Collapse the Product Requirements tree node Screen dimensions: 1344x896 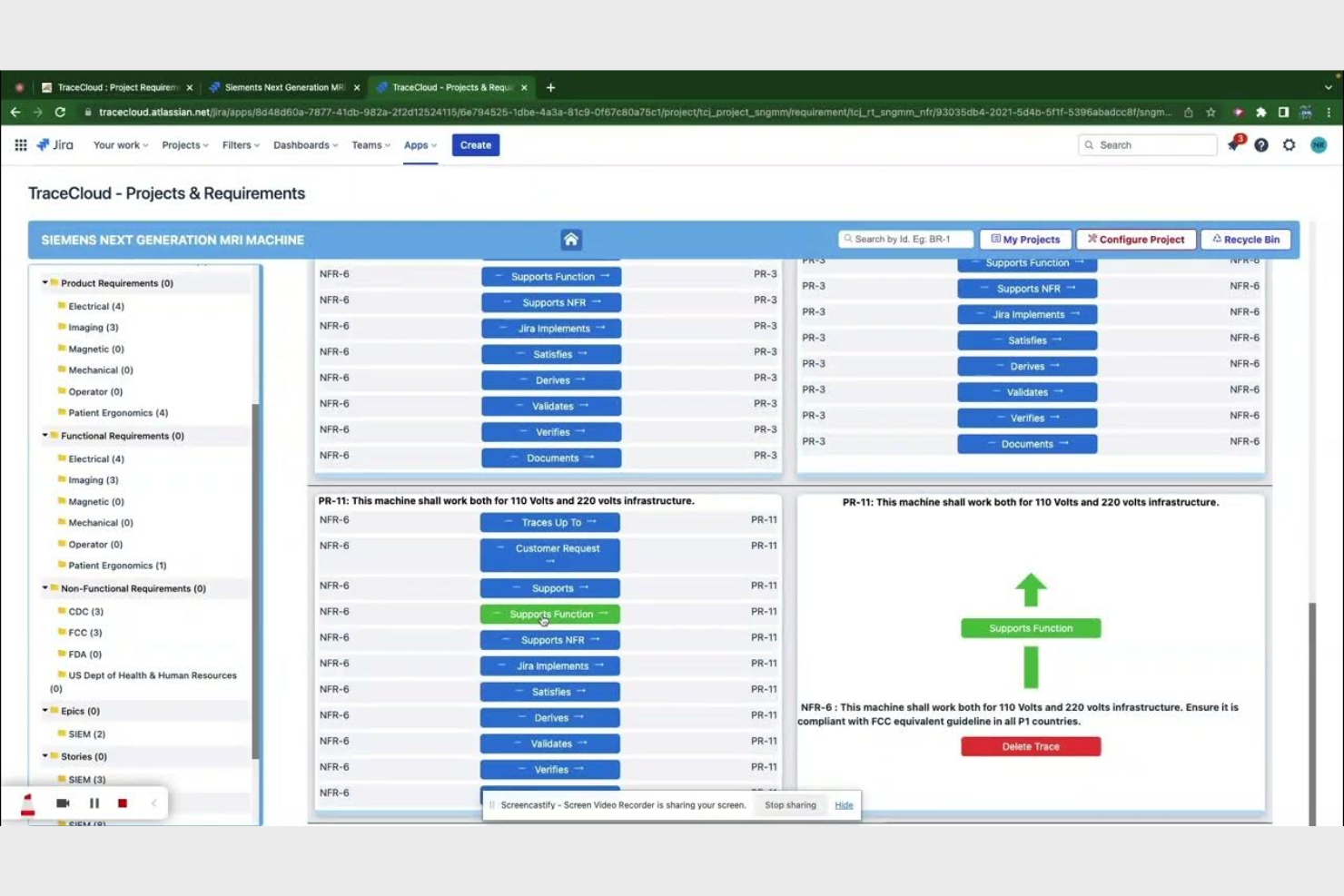(44, 283)
